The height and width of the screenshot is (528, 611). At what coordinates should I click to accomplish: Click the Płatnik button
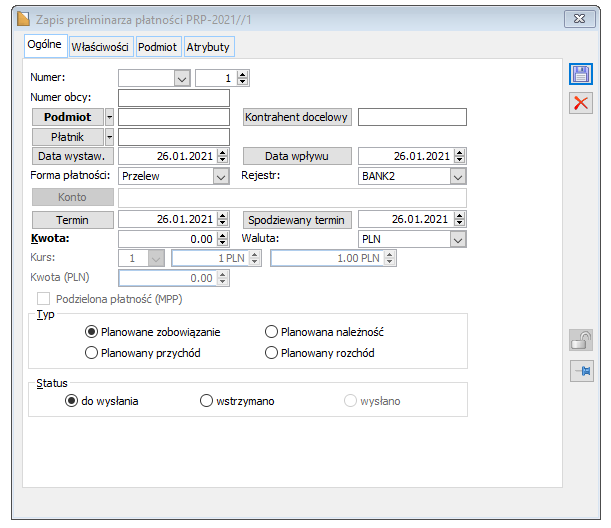pyautogui.click(x=68, y=137)
